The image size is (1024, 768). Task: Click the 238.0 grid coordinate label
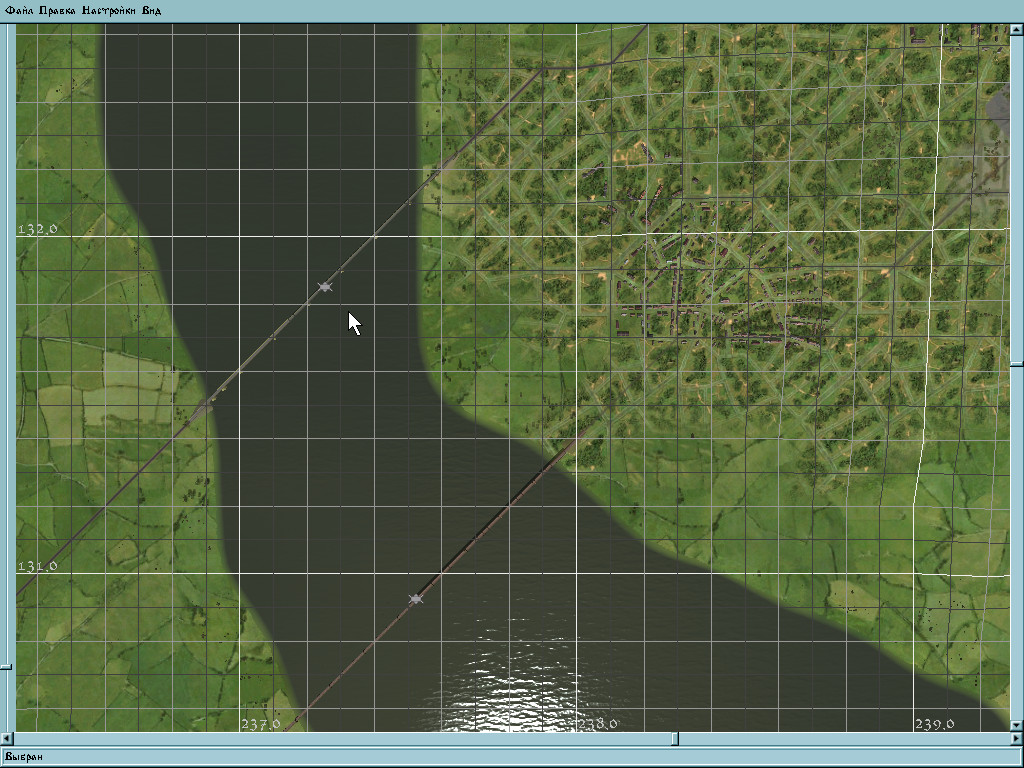598,724
